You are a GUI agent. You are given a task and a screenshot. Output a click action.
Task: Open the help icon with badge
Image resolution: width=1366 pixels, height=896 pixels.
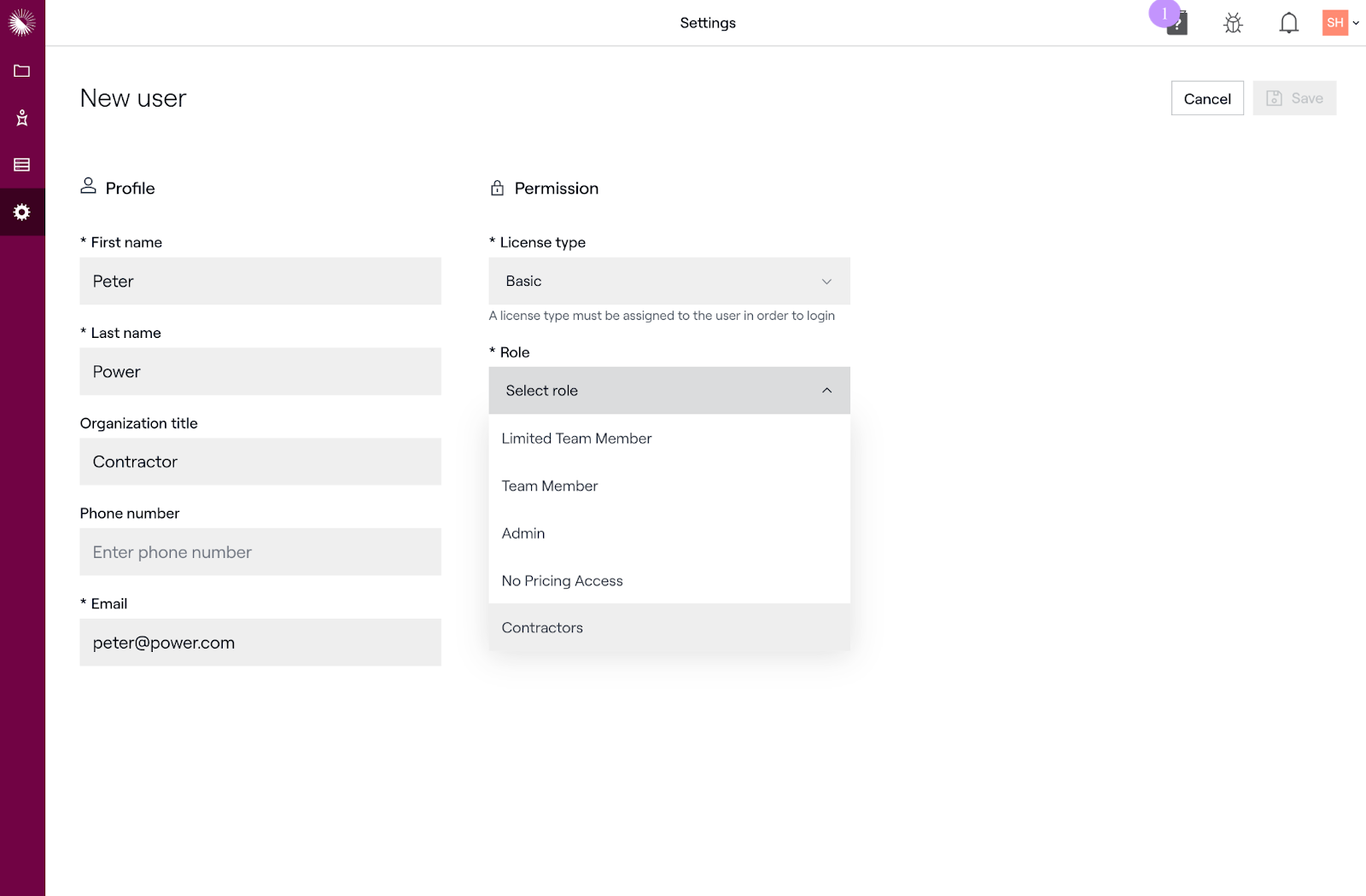click(x=1176, y=24)
